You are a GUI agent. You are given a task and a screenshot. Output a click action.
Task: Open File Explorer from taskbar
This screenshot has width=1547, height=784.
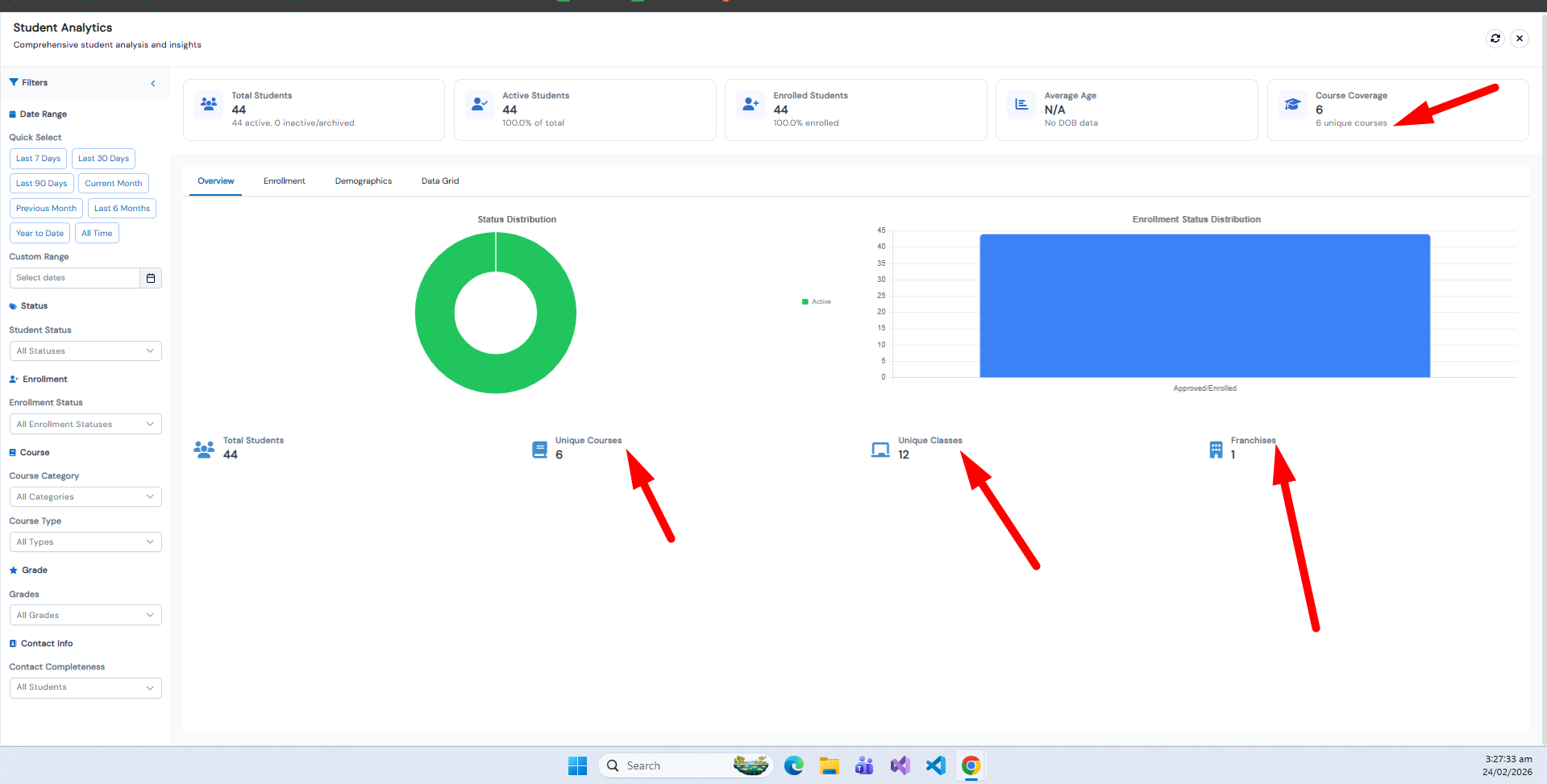click(x=830, y=765)
